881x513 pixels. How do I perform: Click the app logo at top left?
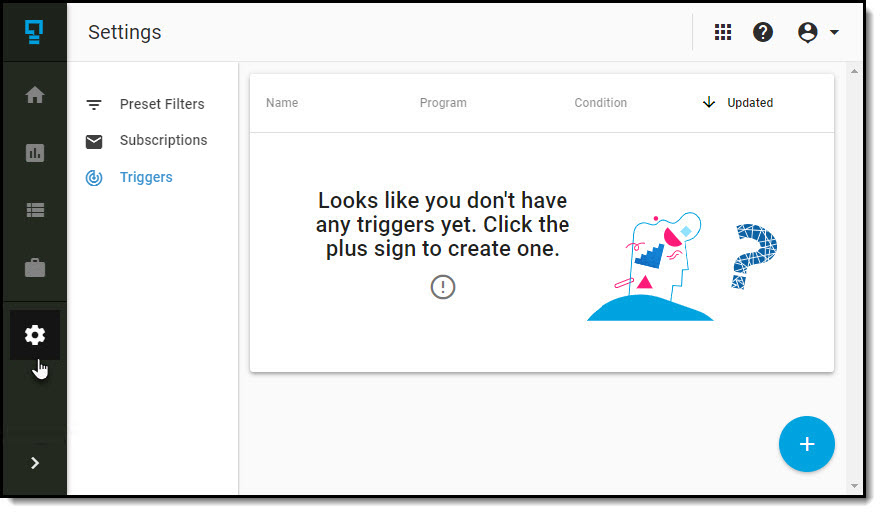click(x=34, y=32)
